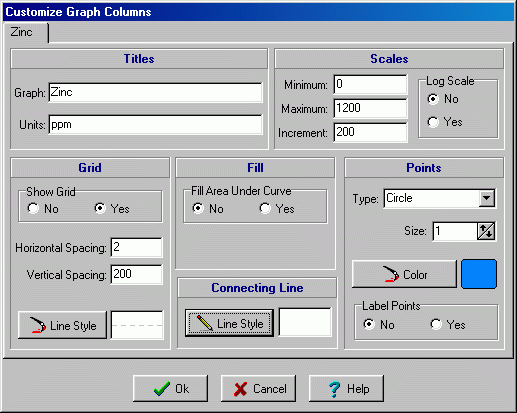Click the Graph title text field
This screenshot has height=413, width=517.
click(155, 92)
